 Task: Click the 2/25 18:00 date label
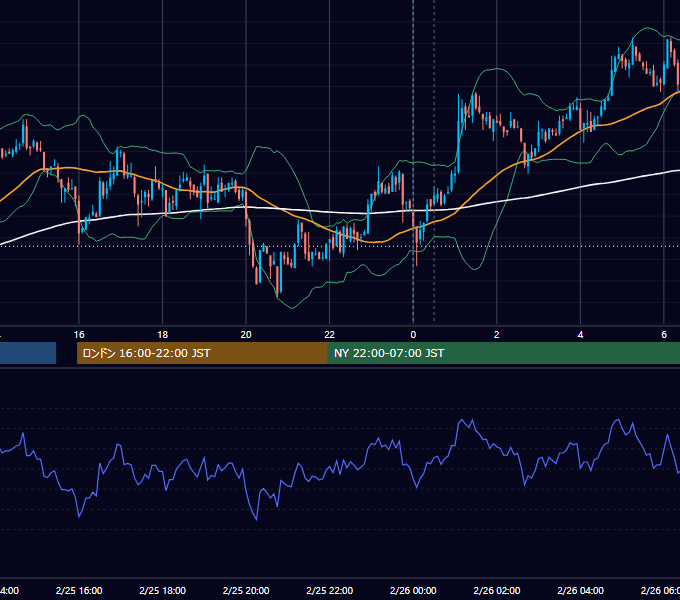(163, 590)
